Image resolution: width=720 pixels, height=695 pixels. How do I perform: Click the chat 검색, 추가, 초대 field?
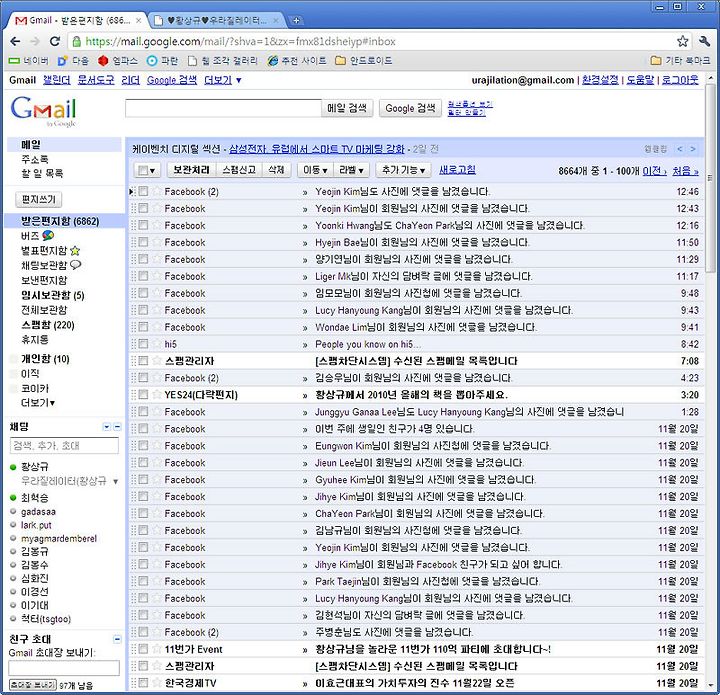64,445
